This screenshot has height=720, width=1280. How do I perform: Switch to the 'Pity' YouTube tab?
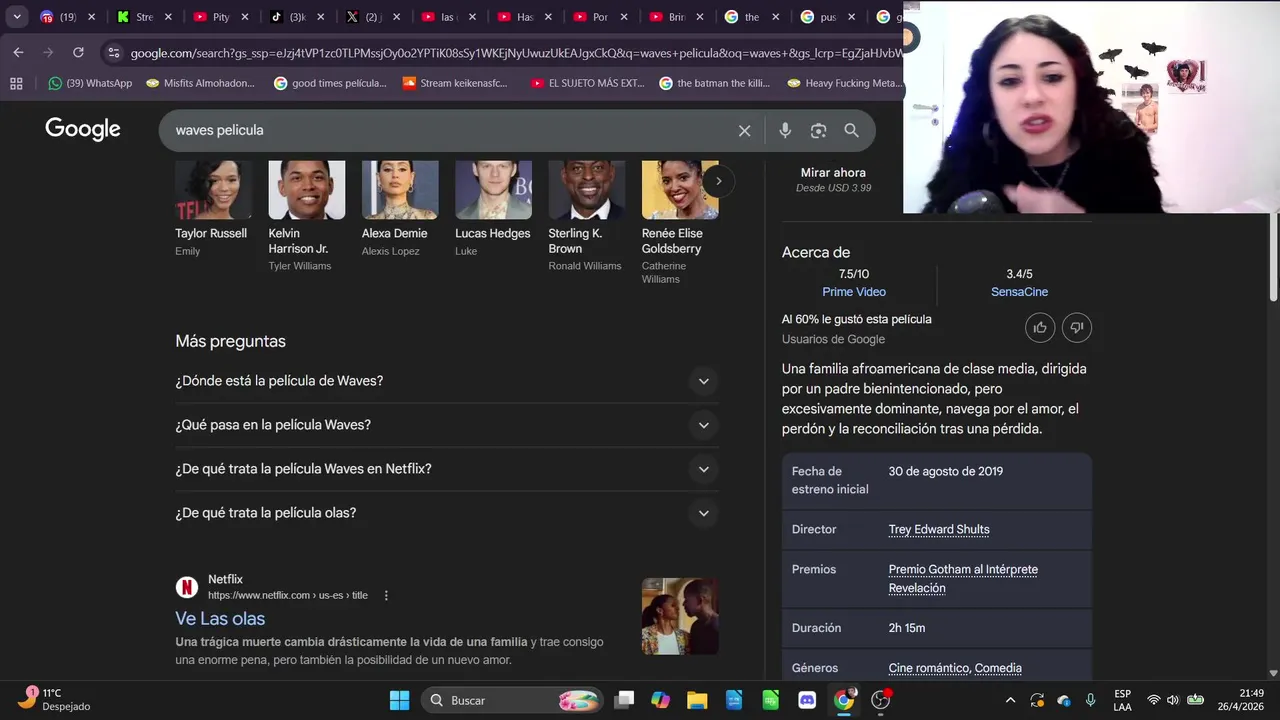(220, 17)
